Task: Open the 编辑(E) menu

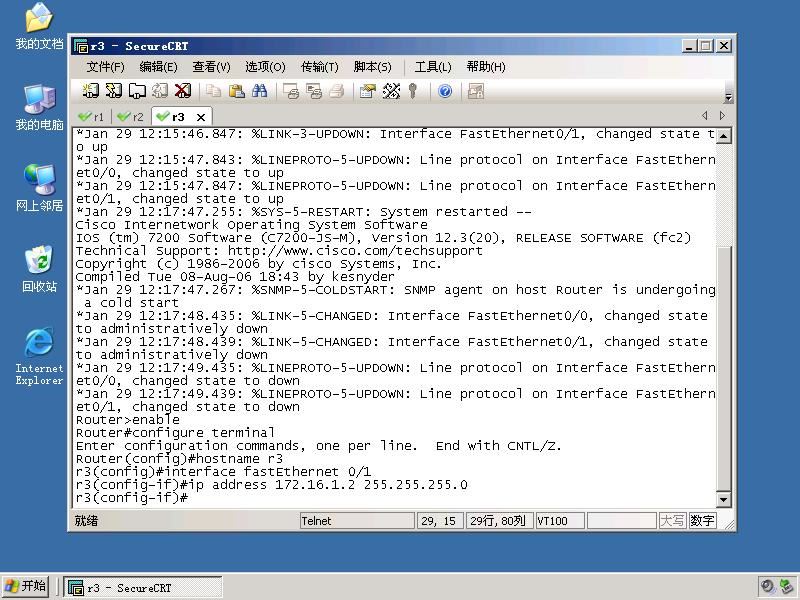Action: click(158, 67)
